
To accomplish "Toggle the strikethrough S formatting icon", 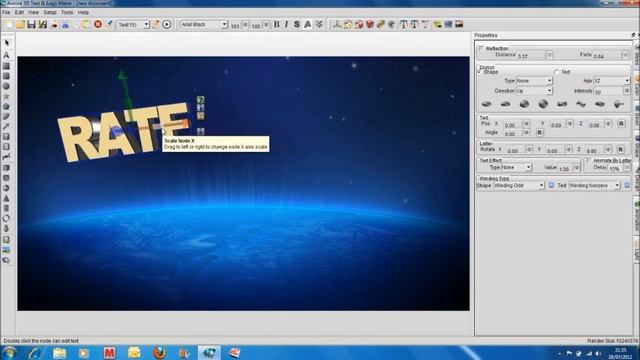I will [x=297, y=24].
